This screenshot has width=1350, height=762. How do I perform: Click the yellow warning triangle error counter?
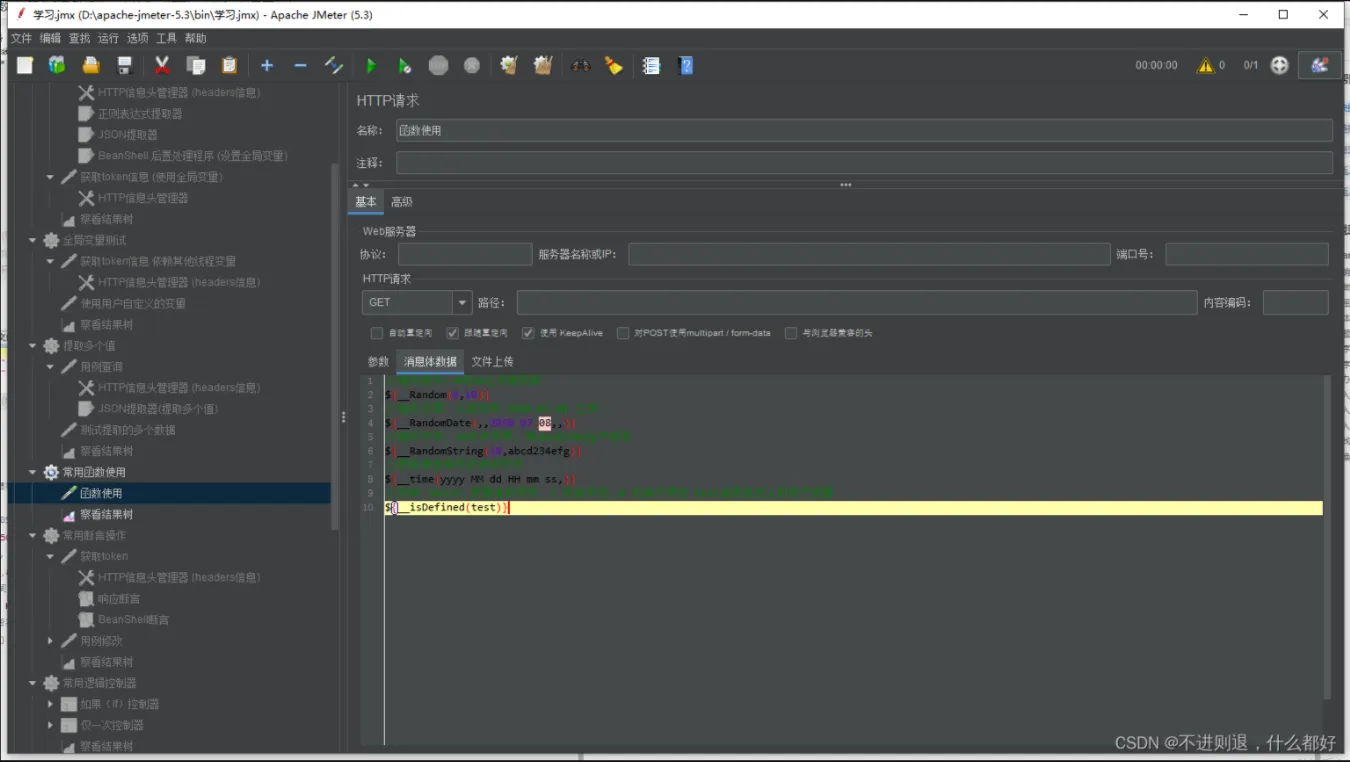[1204, 65]
